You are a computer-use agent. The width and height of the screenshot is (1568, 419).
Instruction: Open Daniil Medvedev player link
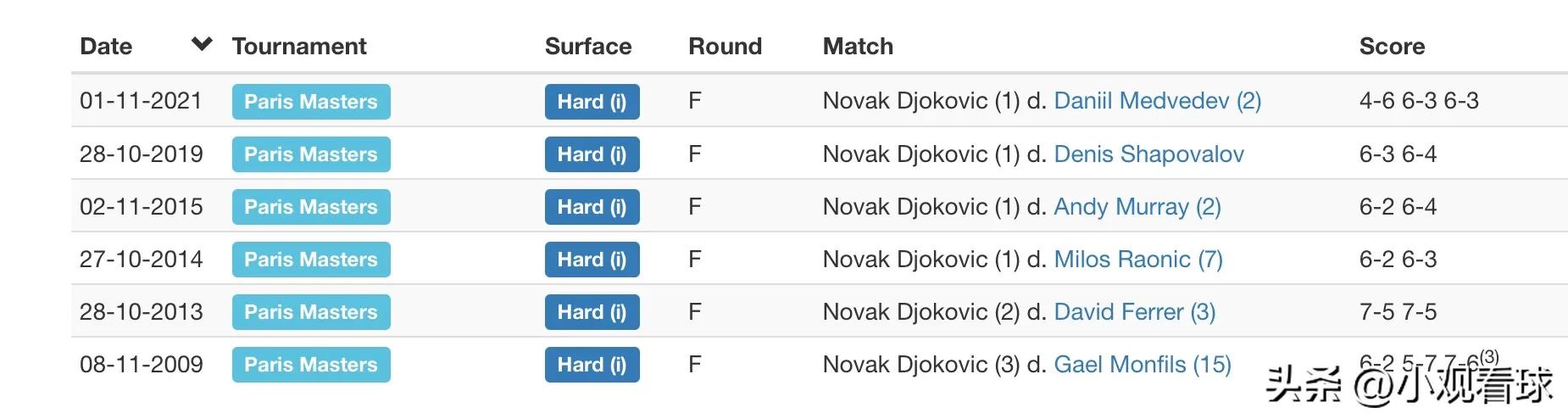click(1157, 101)
